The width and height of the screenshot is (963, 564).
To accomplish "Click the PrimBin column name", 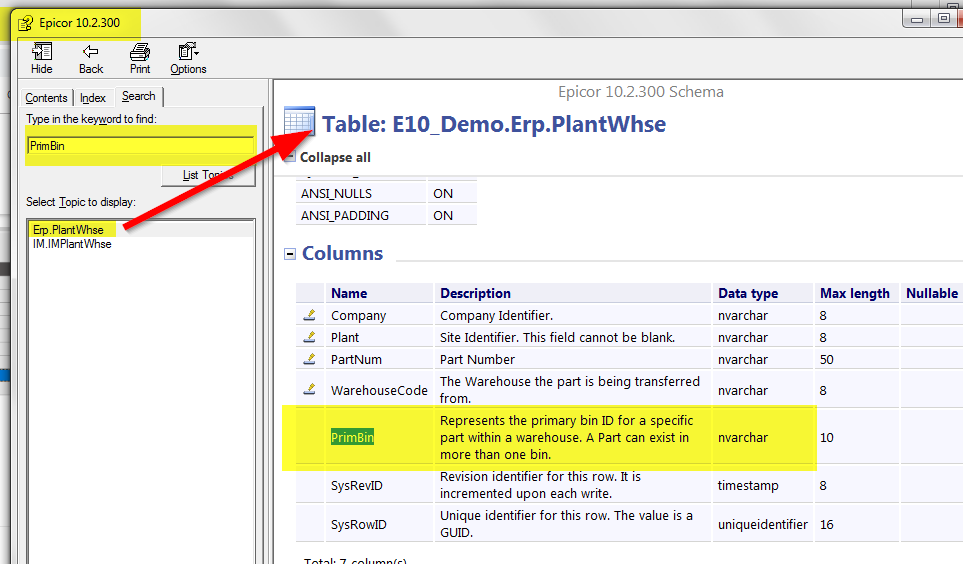I will 352,437.
